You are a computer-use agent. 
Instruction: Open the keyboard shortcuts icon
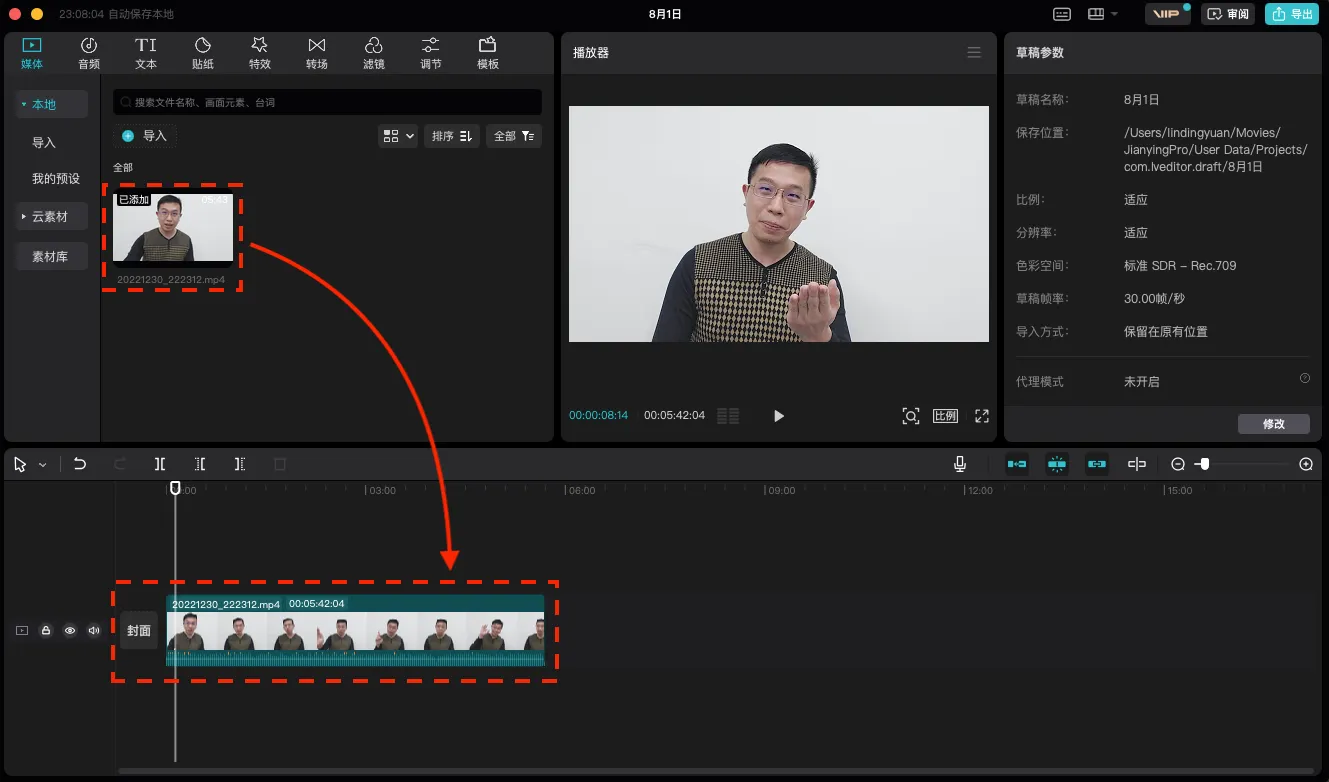[1062, 14]
